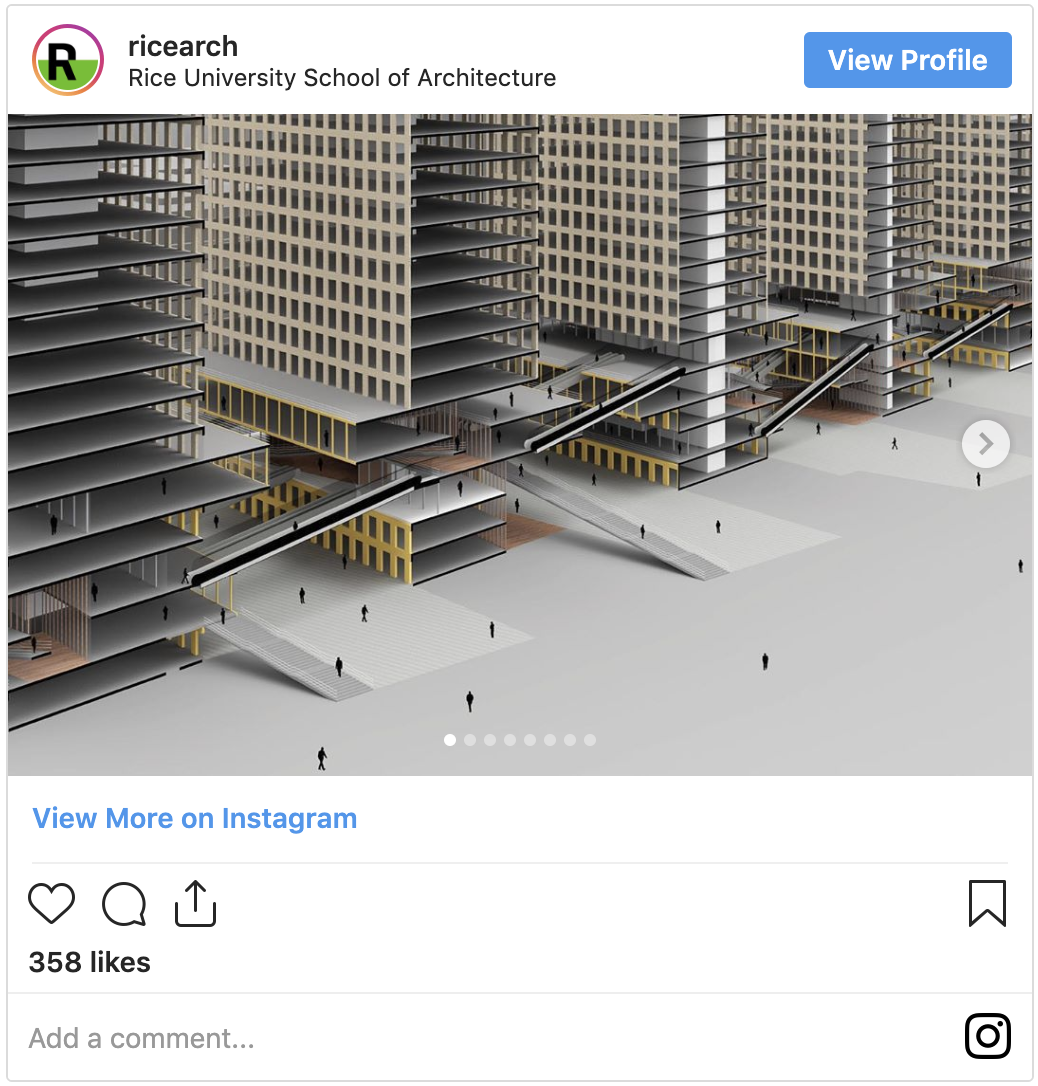Jump to the fifth carousel dot

(530, 740)
